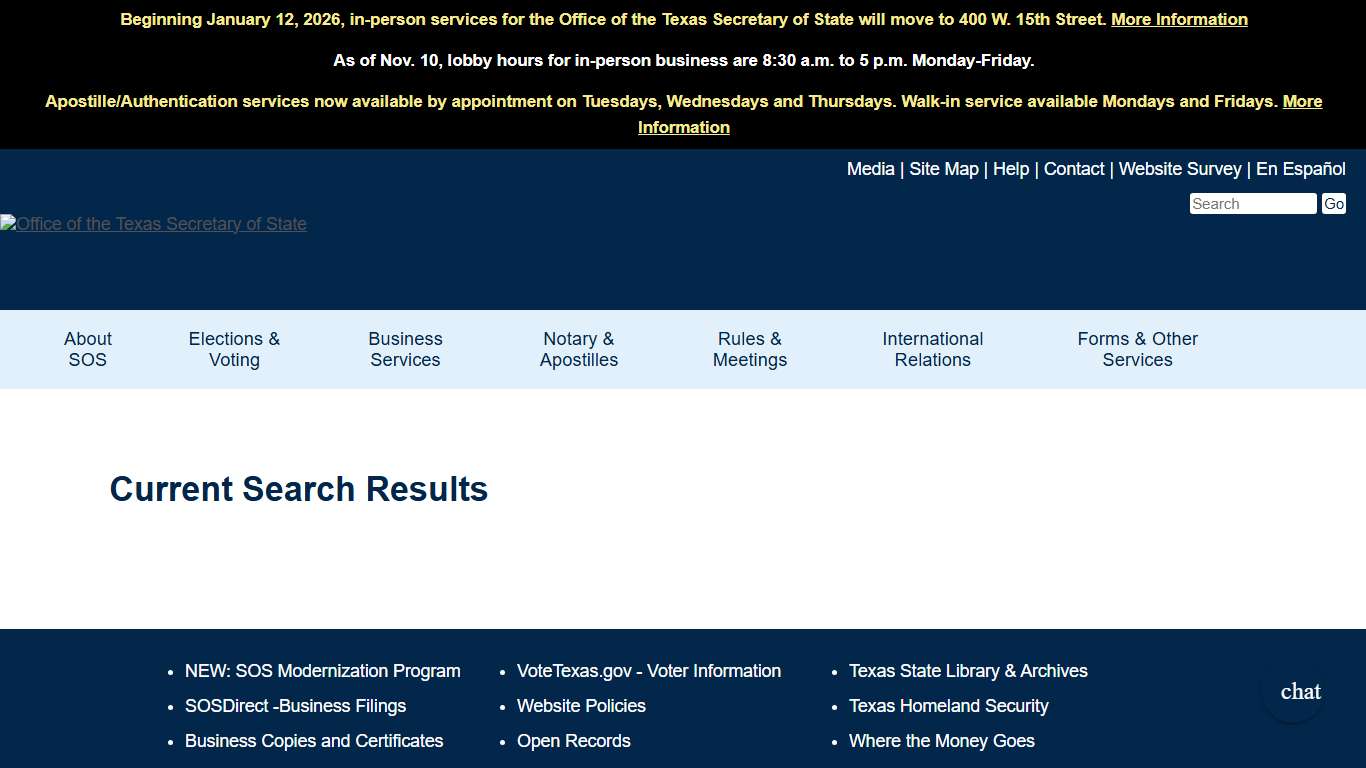Open the Site Map page
Screen dimensions: 1366x768
click(943, 169)
